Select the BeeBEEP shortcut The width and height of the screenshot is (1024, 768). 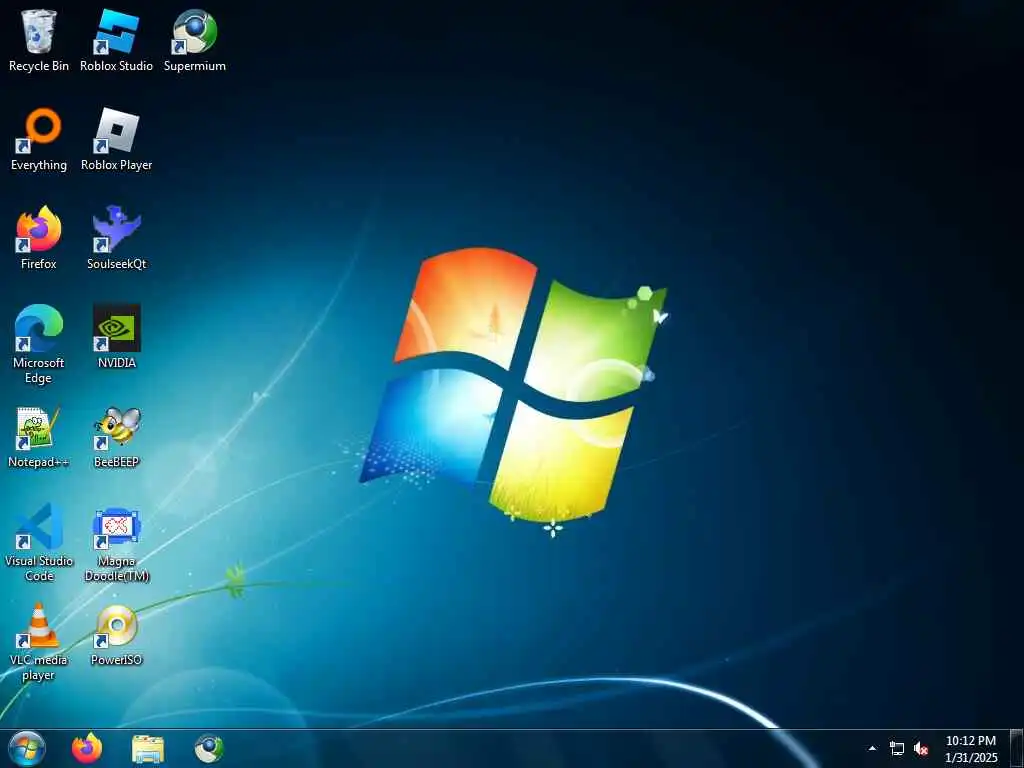pos(116,438)
